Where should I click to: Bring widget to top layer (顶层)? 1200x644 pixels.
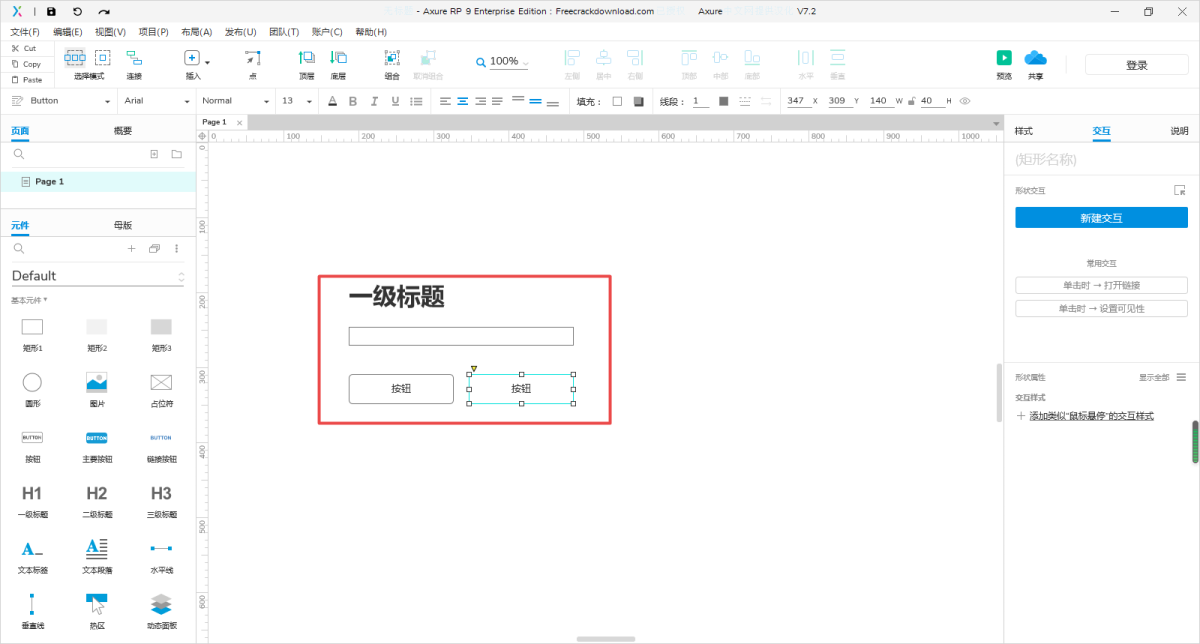click(x=306, y=59)
